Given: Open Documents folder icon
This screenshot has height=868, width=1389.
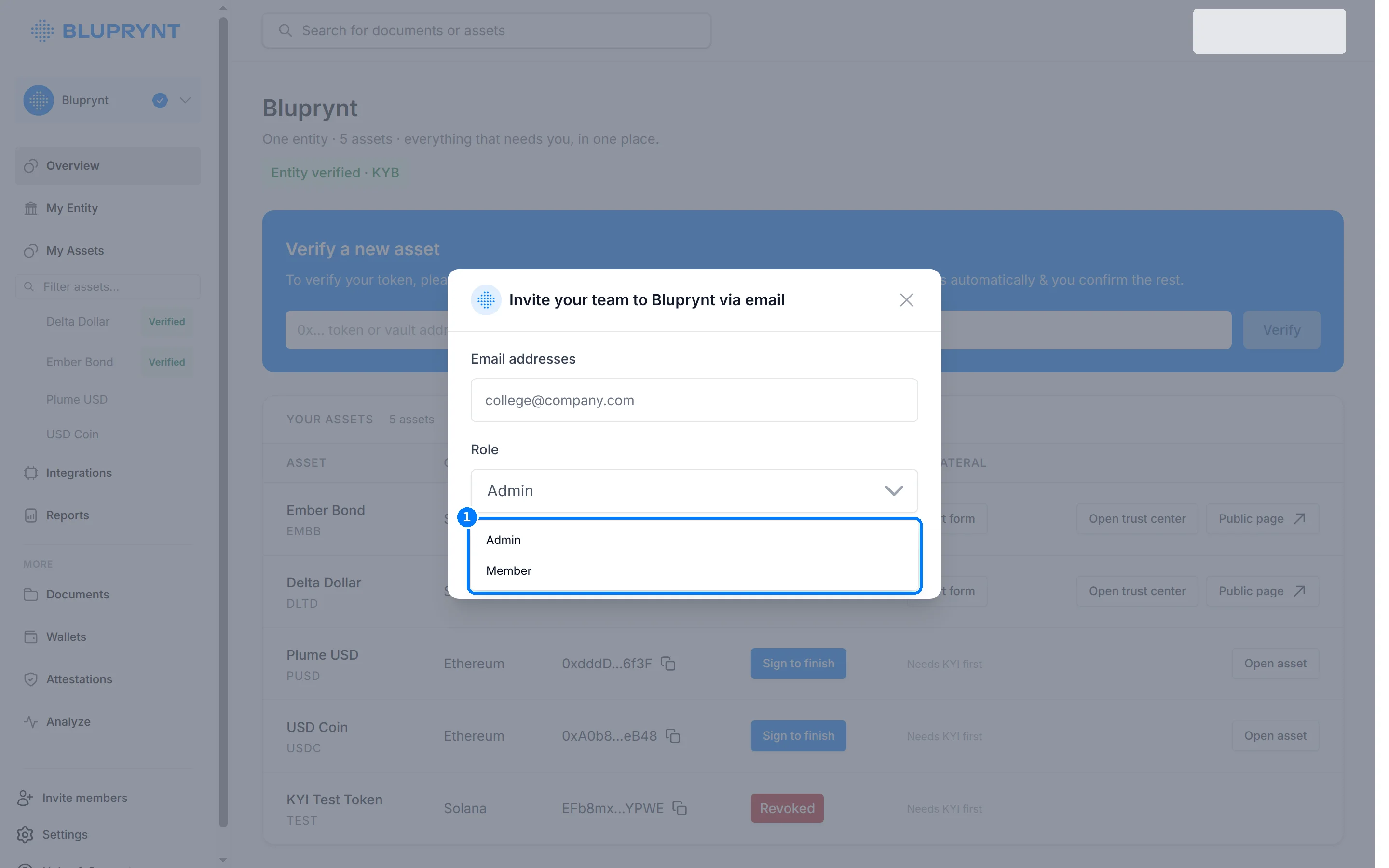Looking at the screenshot, I should (31, 595).
